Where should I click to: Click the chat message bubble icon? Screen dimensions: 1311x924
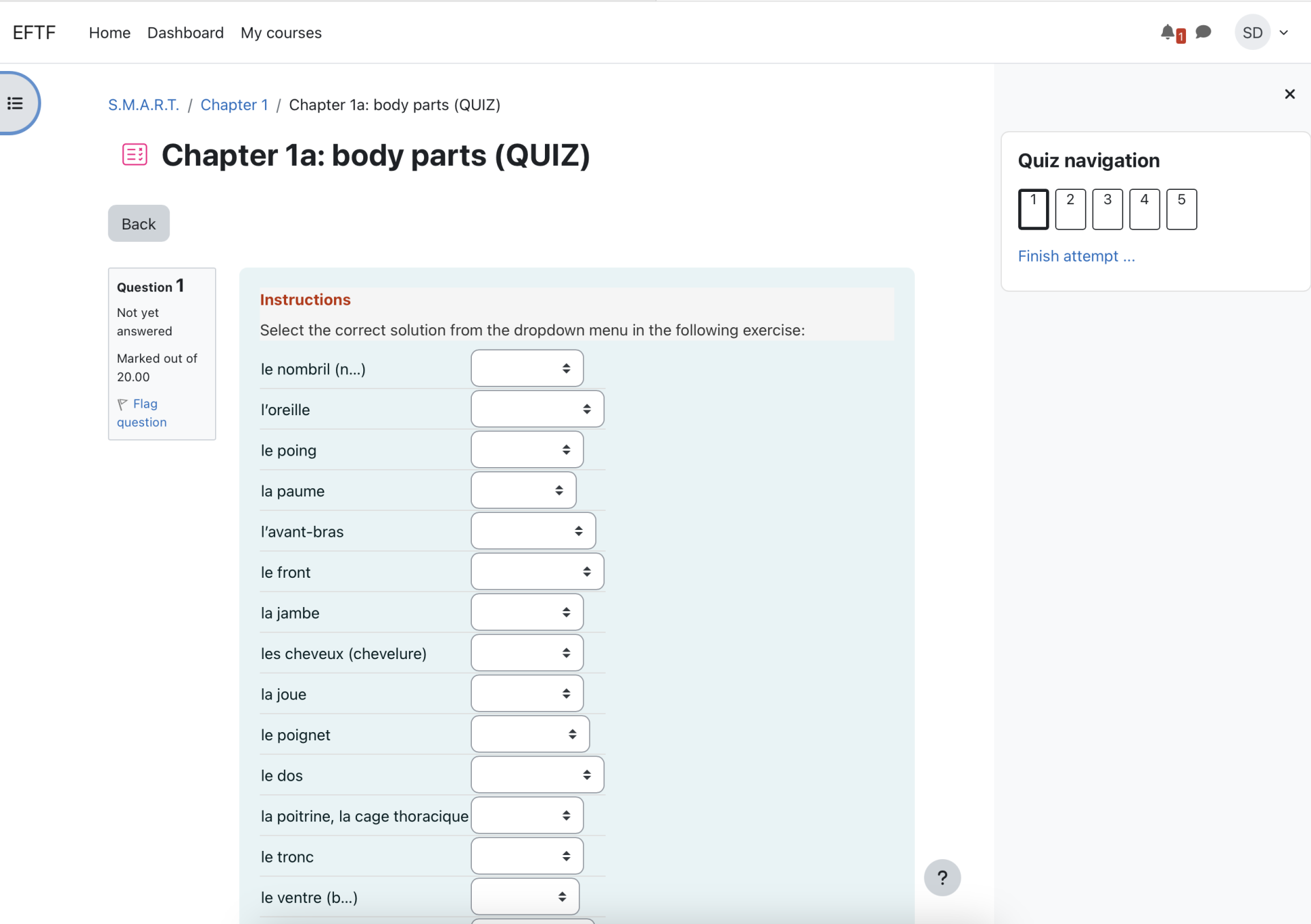[1203, 31]
